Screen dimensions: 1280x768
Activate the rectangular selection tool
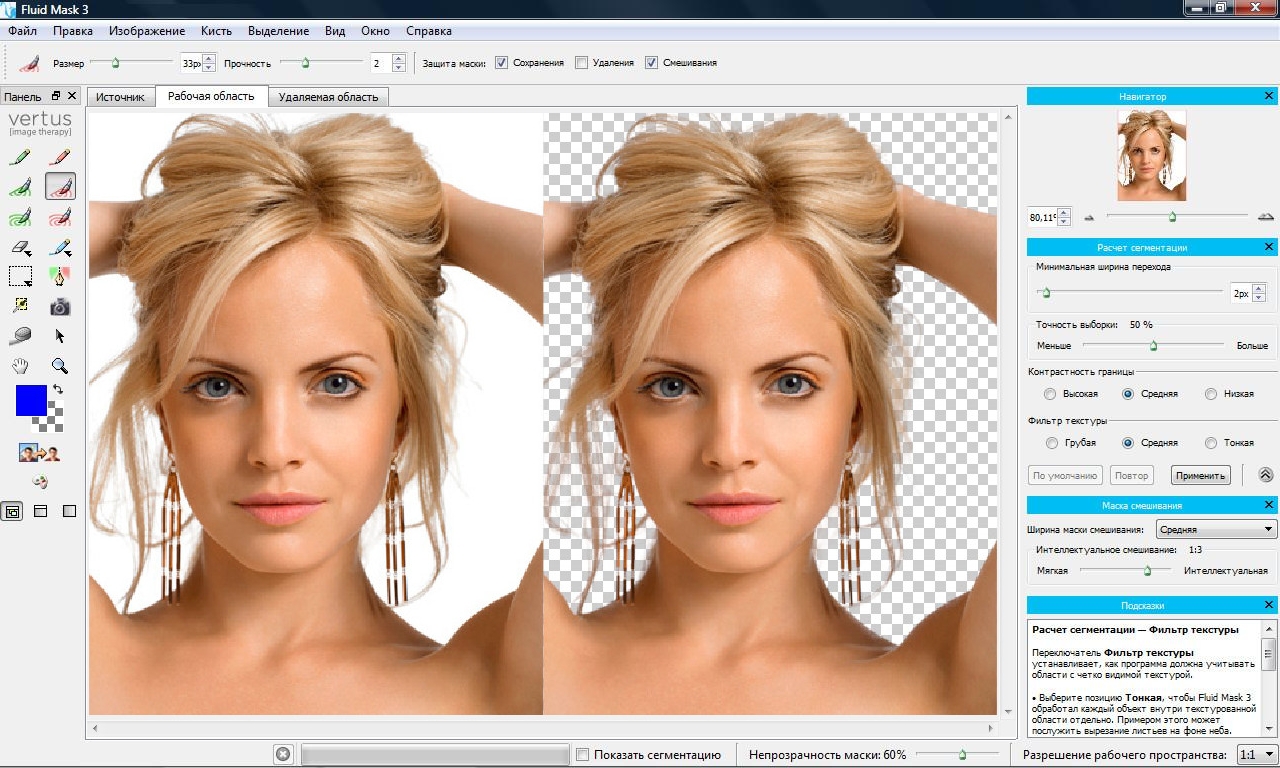click(x=20, y=276)
